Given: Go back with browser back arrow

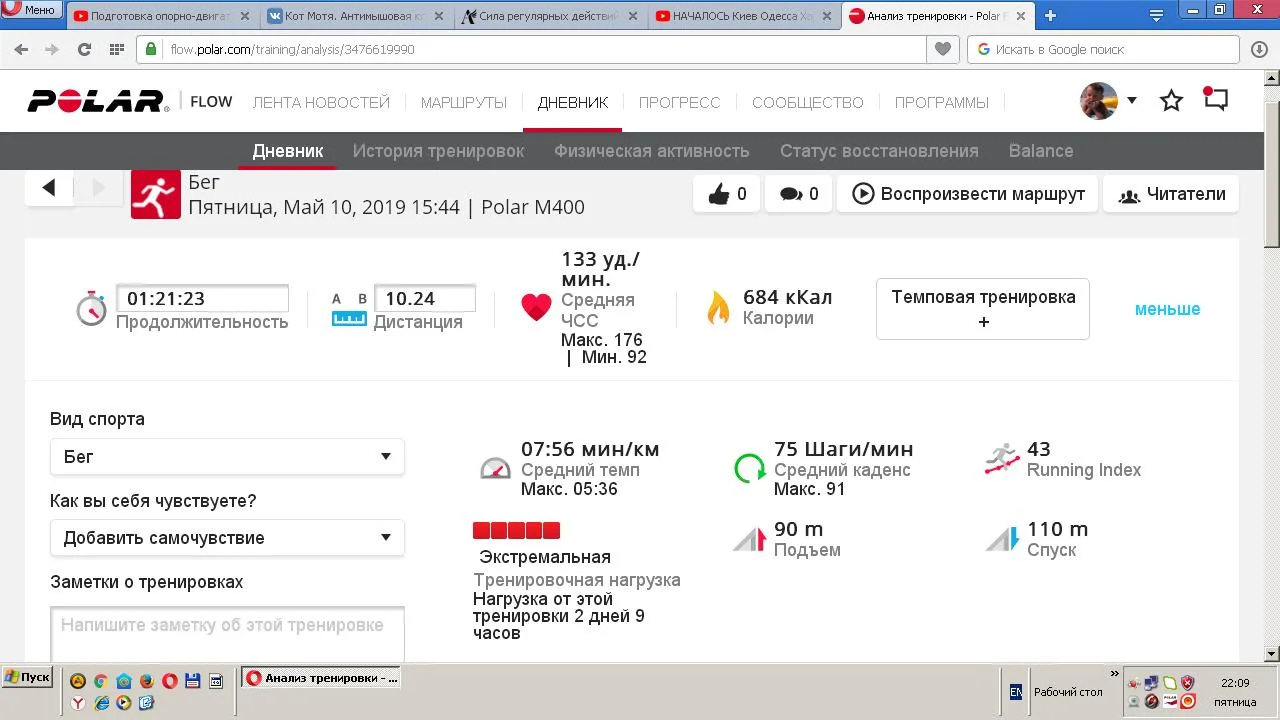Looking at the screenshot, I should pos(21,49).
